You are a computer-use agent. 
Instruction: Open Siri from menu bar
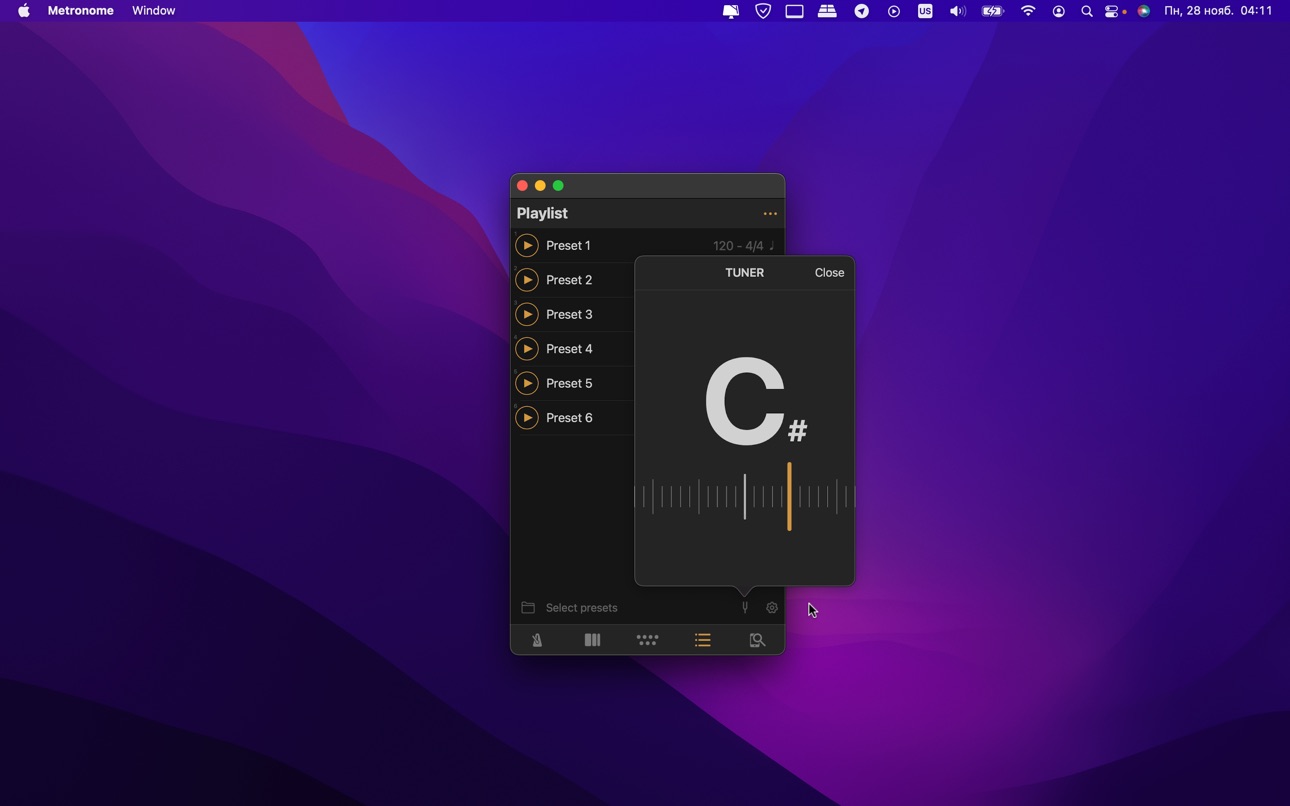click(x=1144, y=11)
